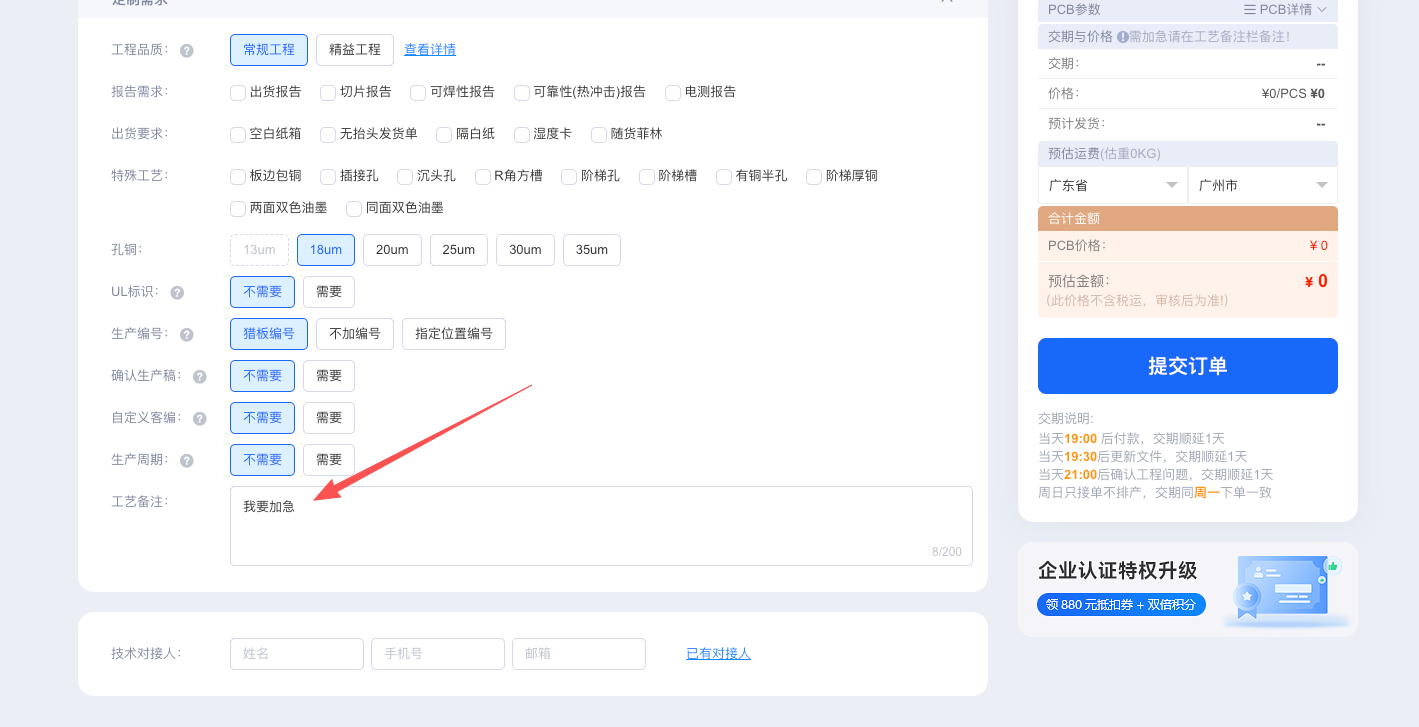This screenshot has height=727, width=1419.
Task: Tick the 两面双色油墨 checkbox
Action: click(238, 209)
